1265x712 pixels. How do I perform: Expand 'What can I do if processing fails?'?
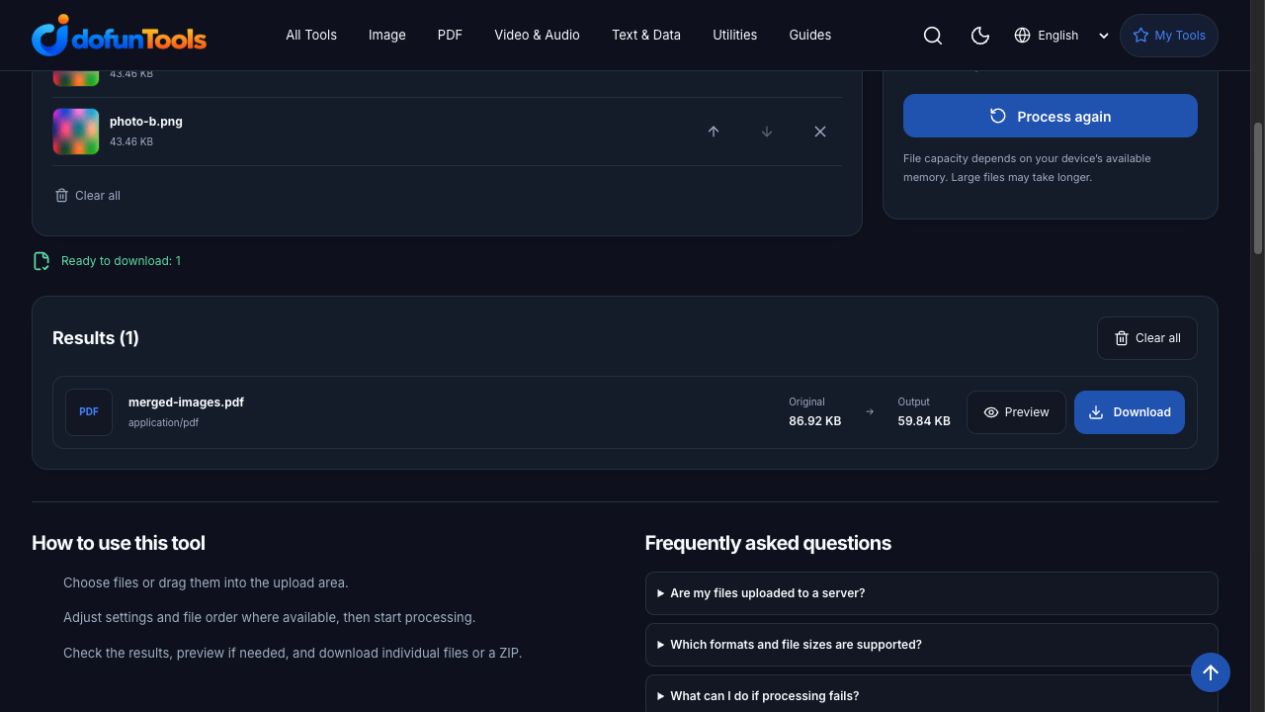click(931, 694)
